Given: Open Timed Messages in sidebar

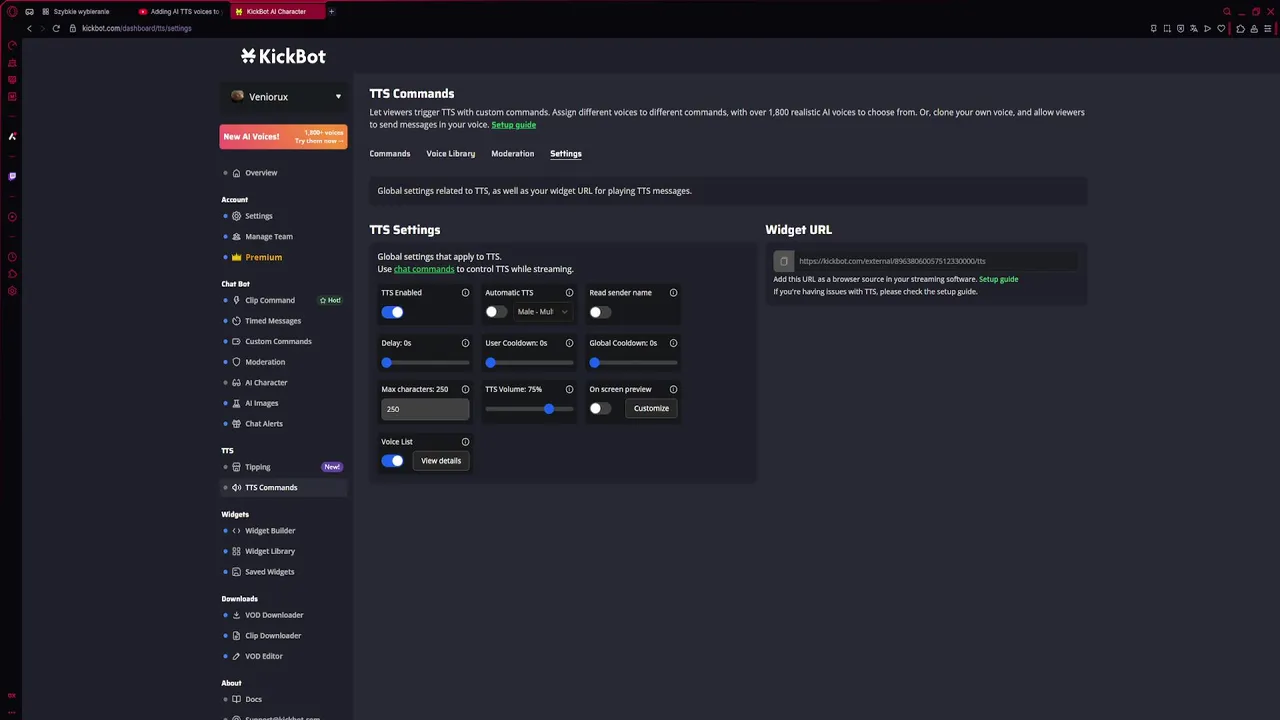Looking at the screenshot, I should 273,321.
